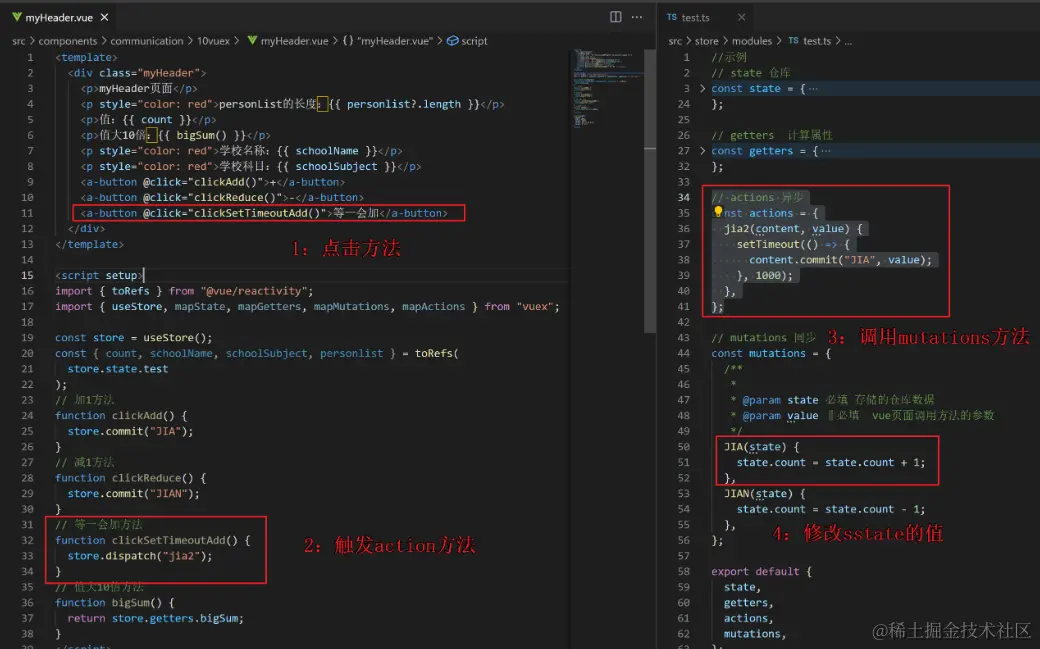Click 'state.count = state.count - 1;' line
Screen dimensions: 1040x649
[830, 510]
